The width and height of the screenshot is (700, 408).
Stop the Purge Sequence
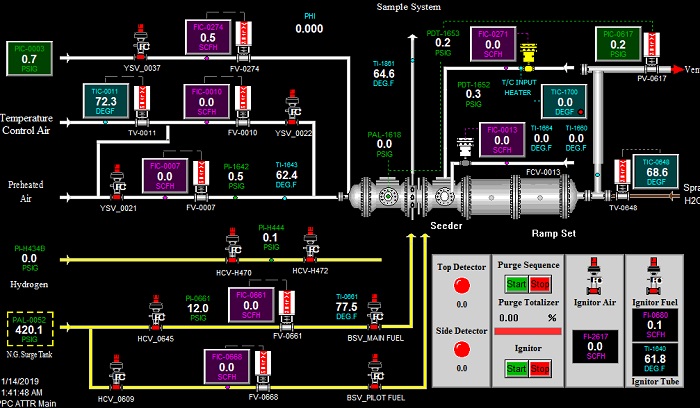pos(540,284)
